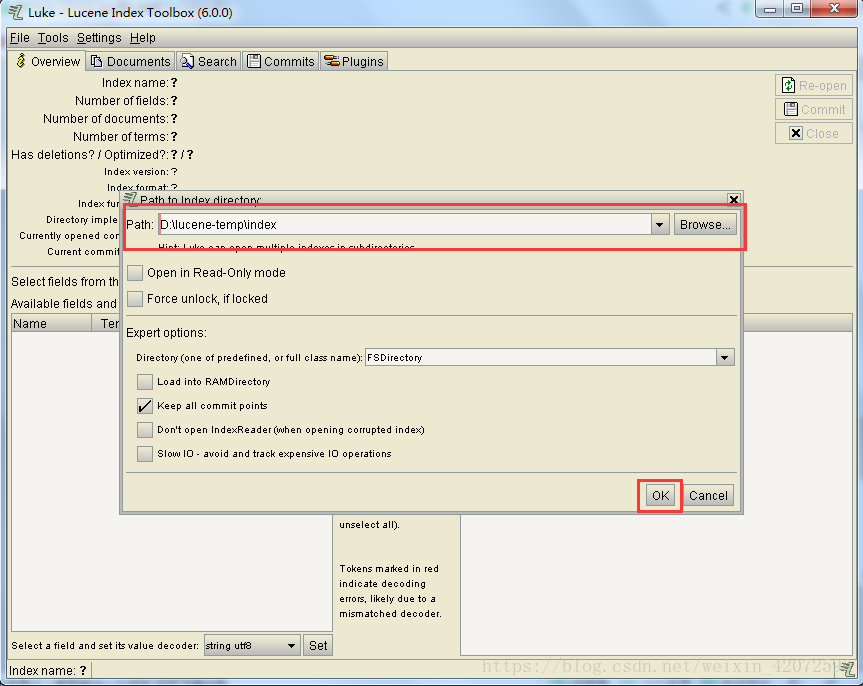Viewport: 863px width, 686px height.
Task: Click the FSDirectory text field
Action: click(540, 358)
